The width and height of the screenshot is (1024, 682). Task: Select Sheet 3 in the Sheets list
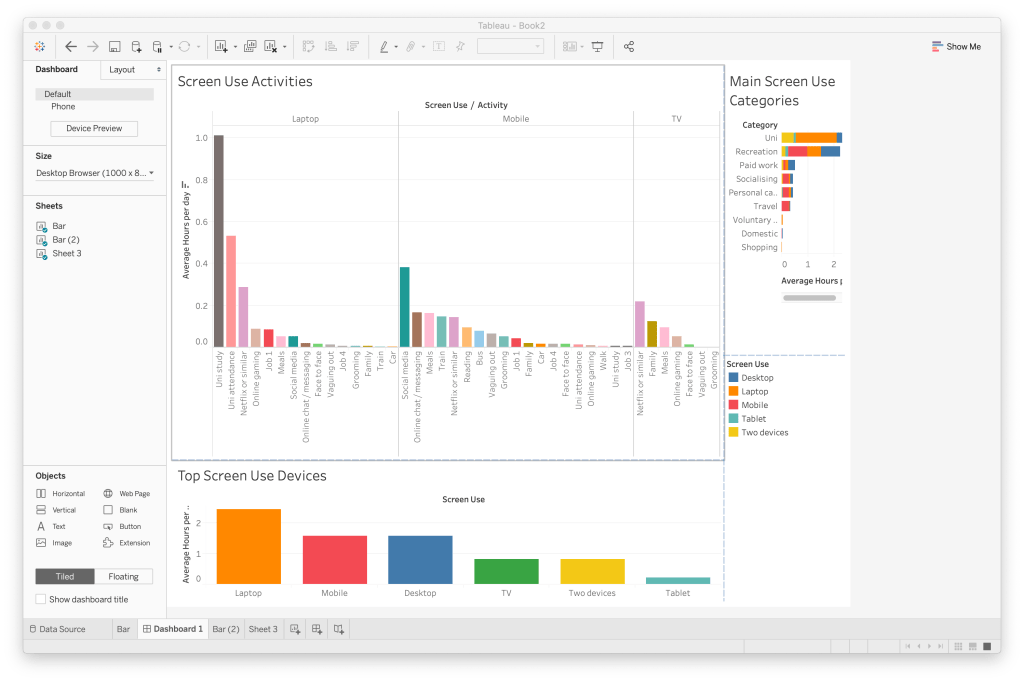pos(67,254)
